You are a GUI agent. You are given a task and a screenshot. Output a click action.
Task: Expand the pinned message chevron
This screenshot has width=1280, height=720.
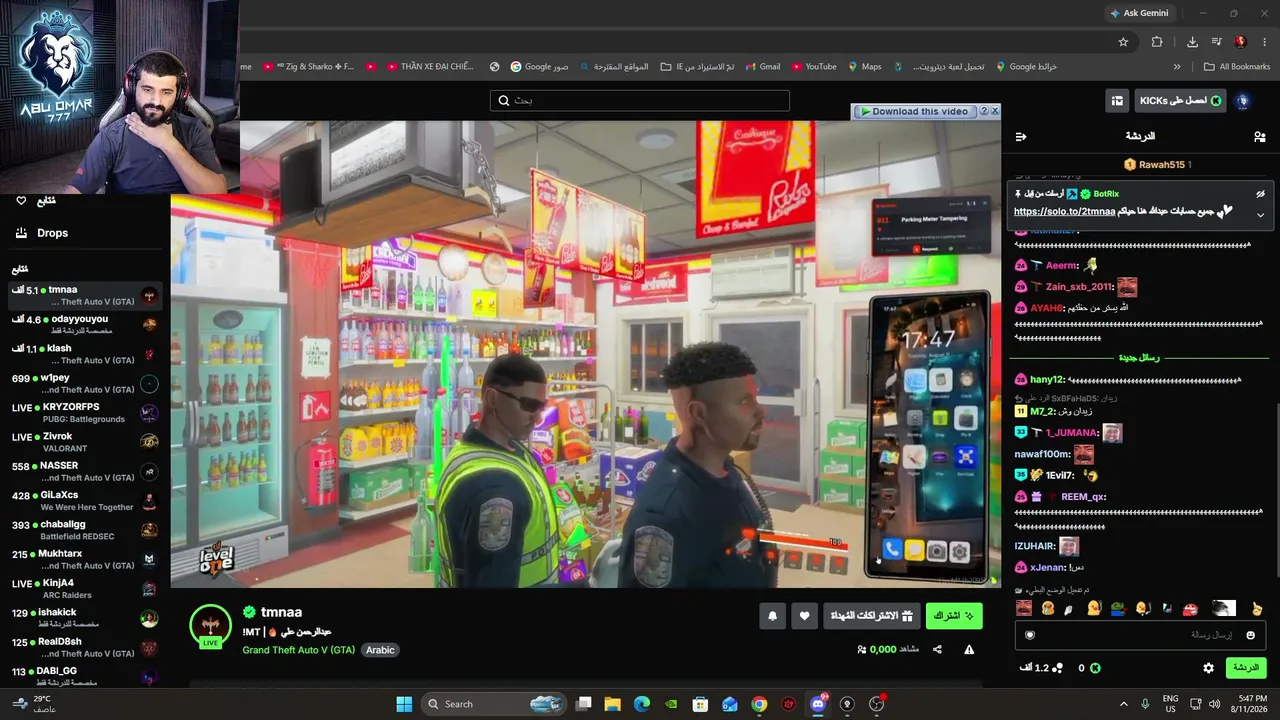tap(1260, 214)
